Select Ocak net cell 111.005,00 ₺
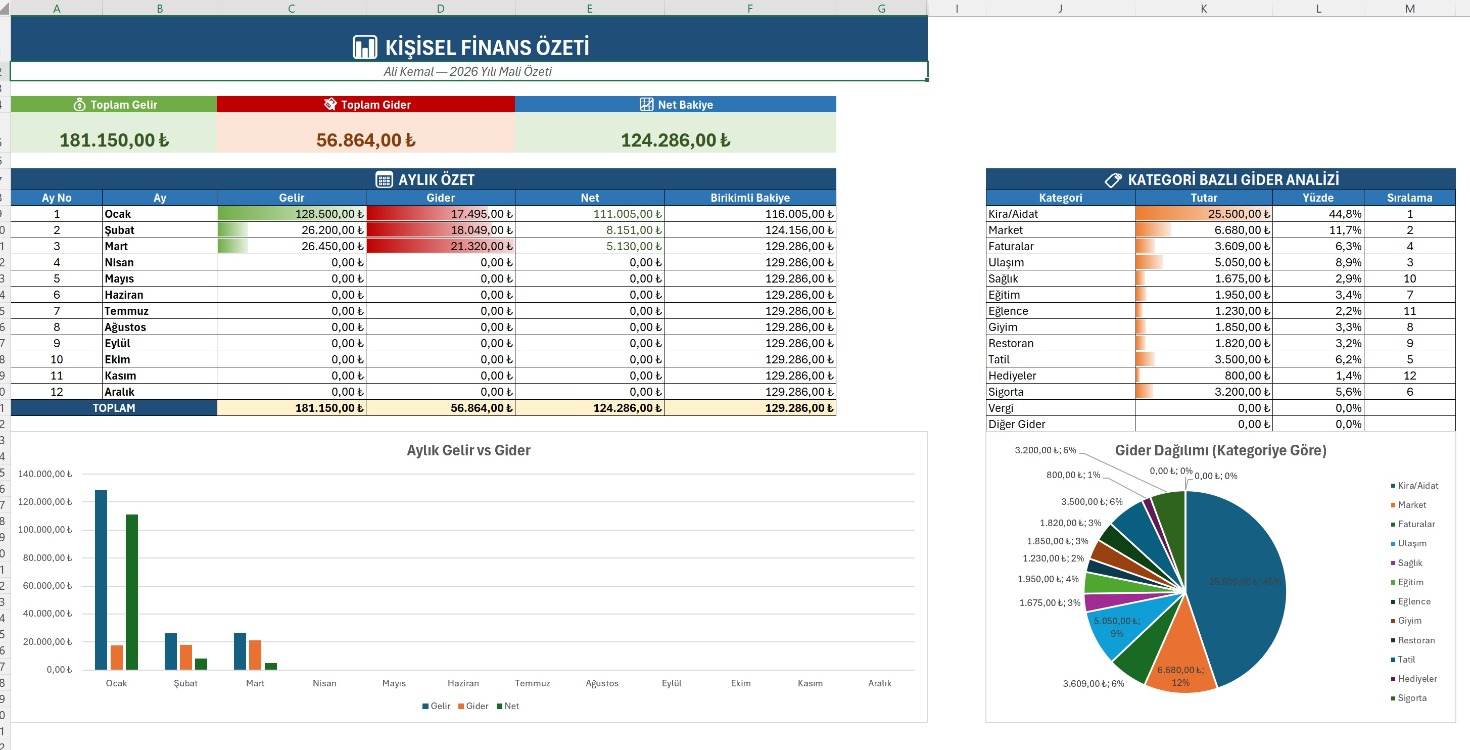The height and width of the screenshot is (750, 1470). [590, 214]
